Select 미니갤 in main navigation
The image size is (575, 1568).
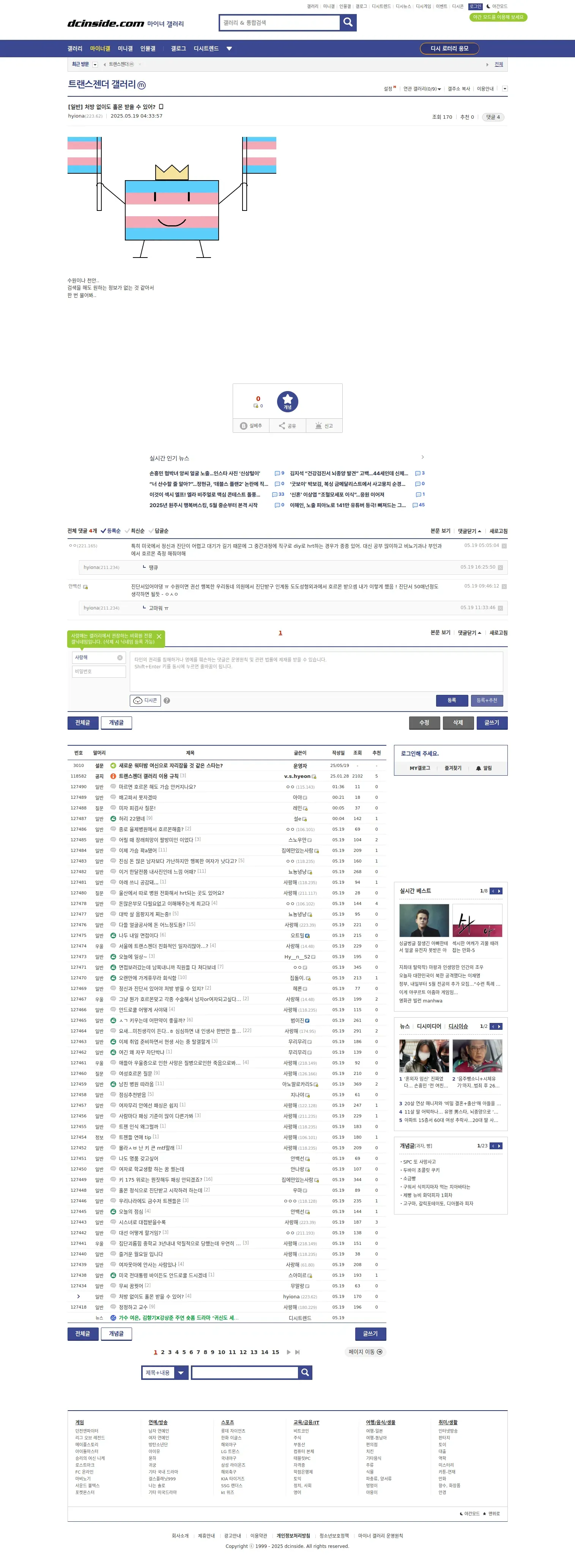click(125, 49)
